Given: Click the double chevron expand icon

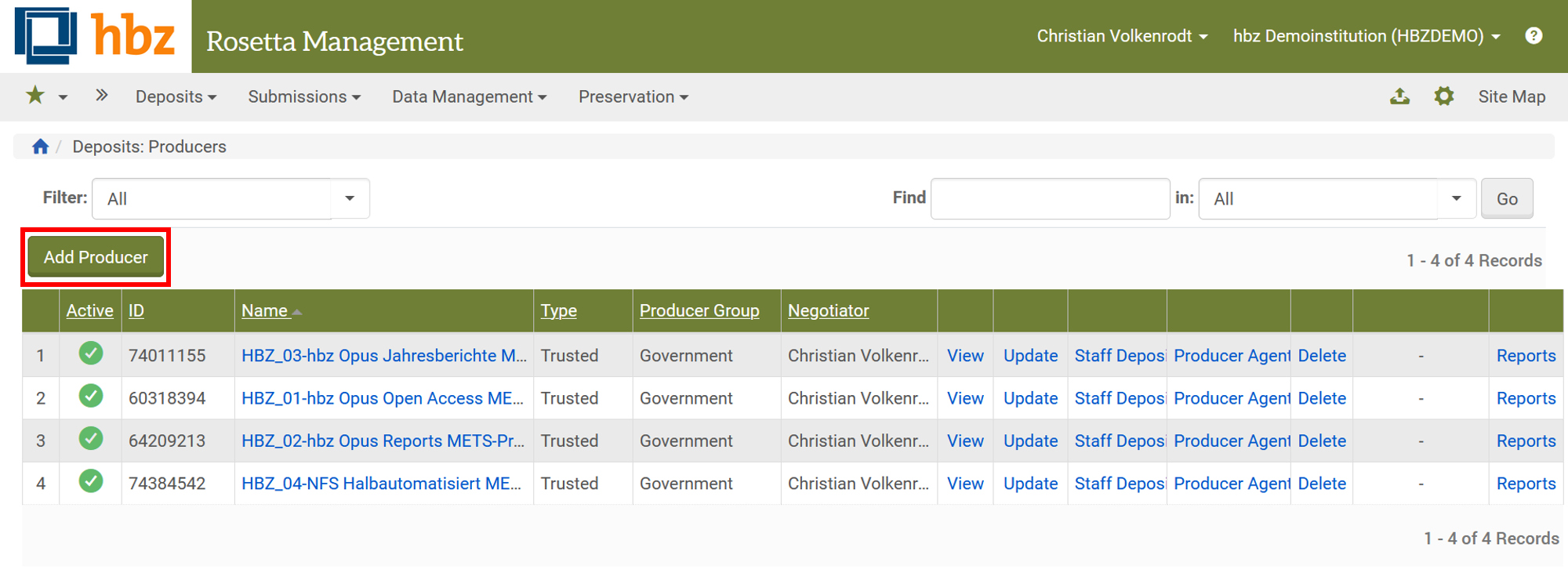Looking at the screenshot, I should (x=101, y=96).
